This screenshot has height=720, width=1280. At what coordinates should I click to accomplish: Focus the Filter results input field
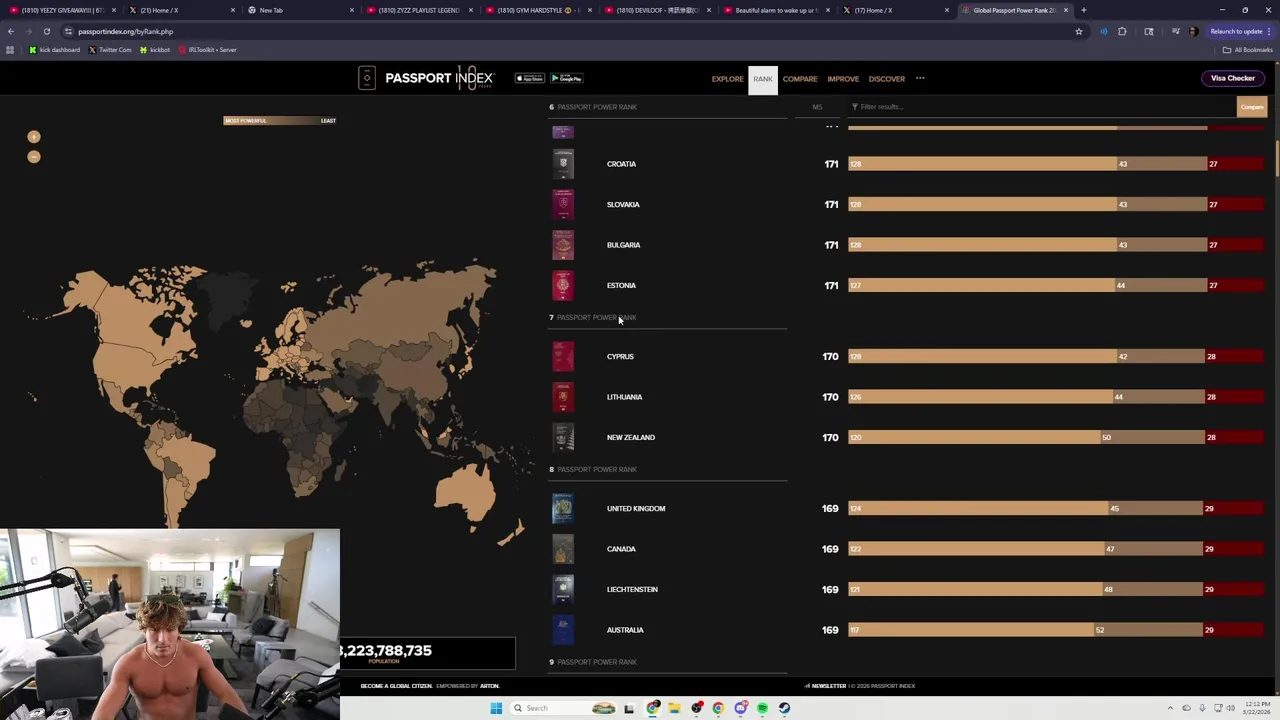[1042, 107]
